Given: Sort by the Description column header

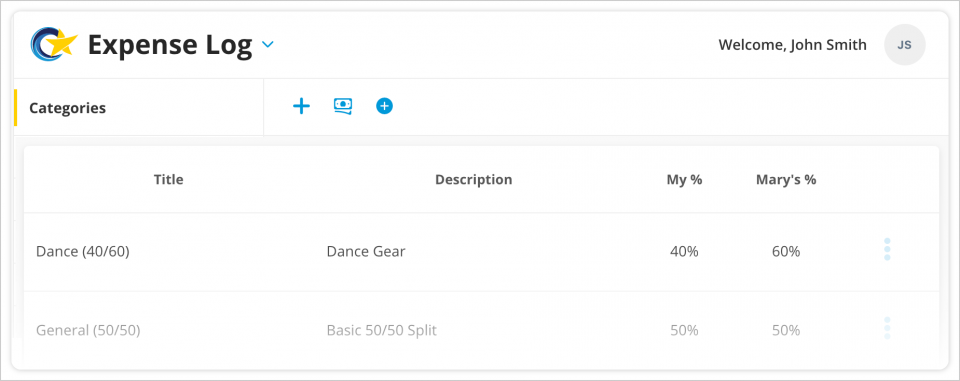Looking at the screenshot, I should (x=473, y=179).
